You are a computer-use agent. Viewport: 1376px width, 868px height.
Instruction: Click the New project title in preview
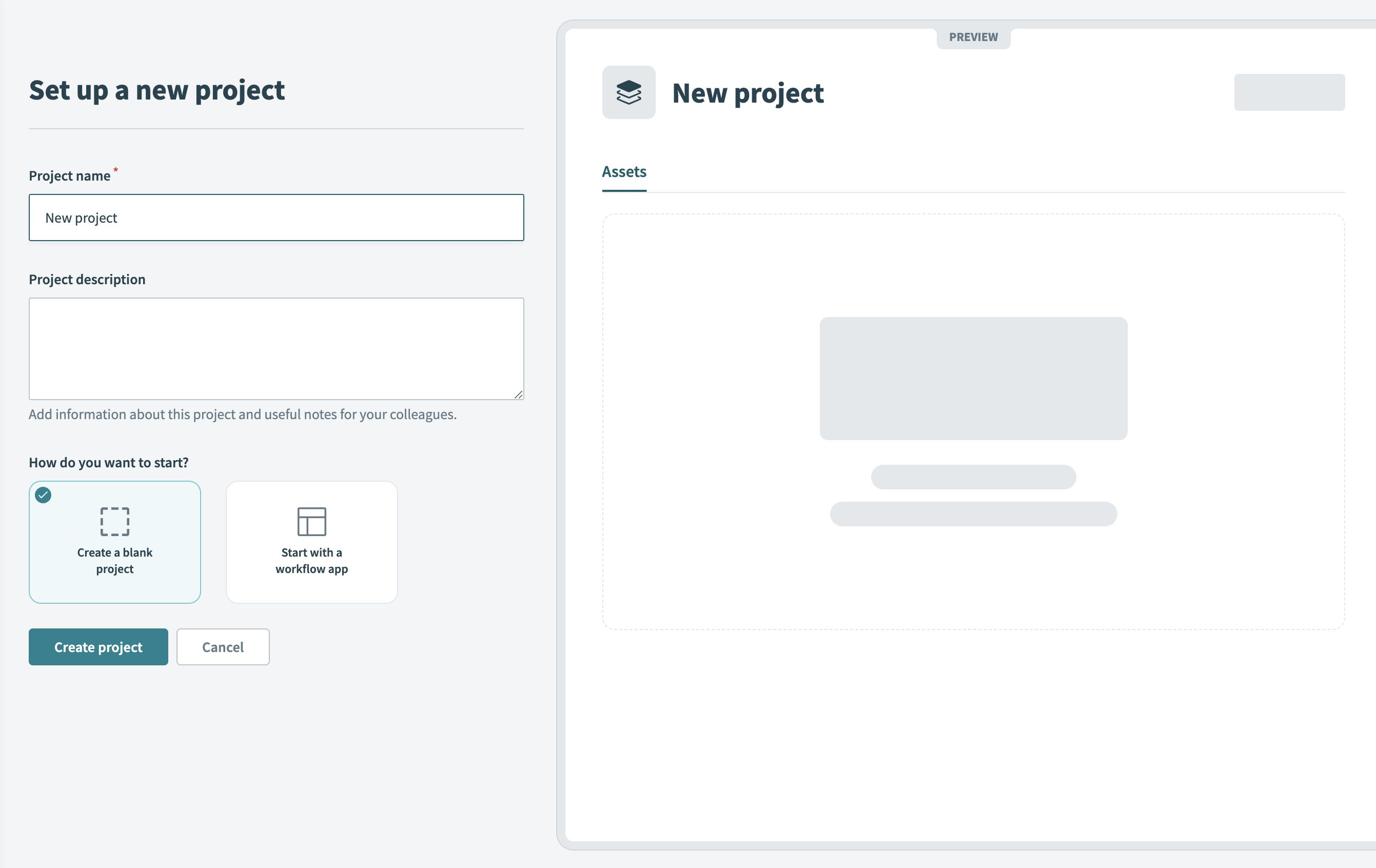748,93
